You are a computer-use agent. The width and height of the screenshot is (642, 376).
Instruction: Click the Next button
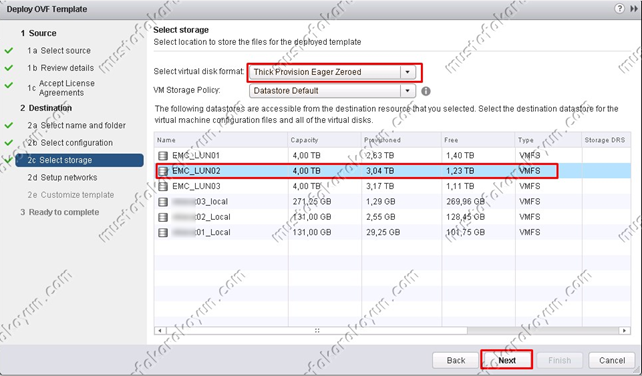tap(507, 360)
